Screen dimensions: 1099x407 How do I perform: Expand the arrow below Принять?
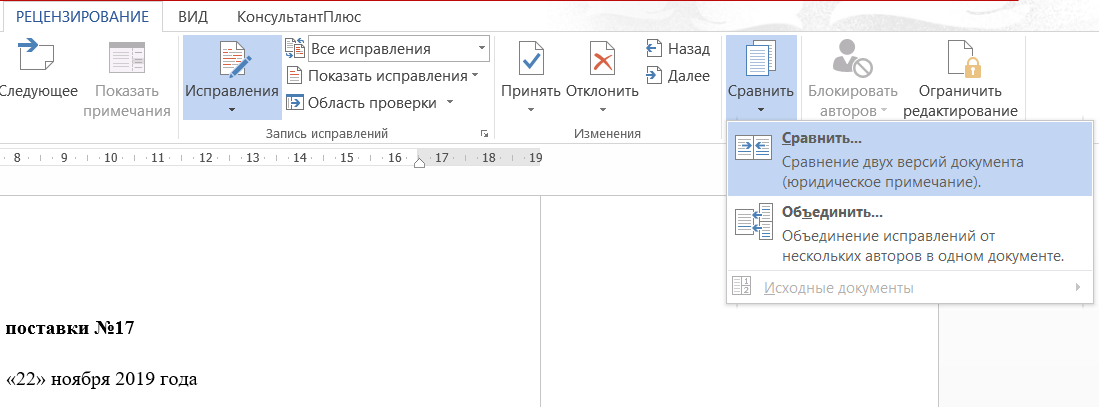531,110
